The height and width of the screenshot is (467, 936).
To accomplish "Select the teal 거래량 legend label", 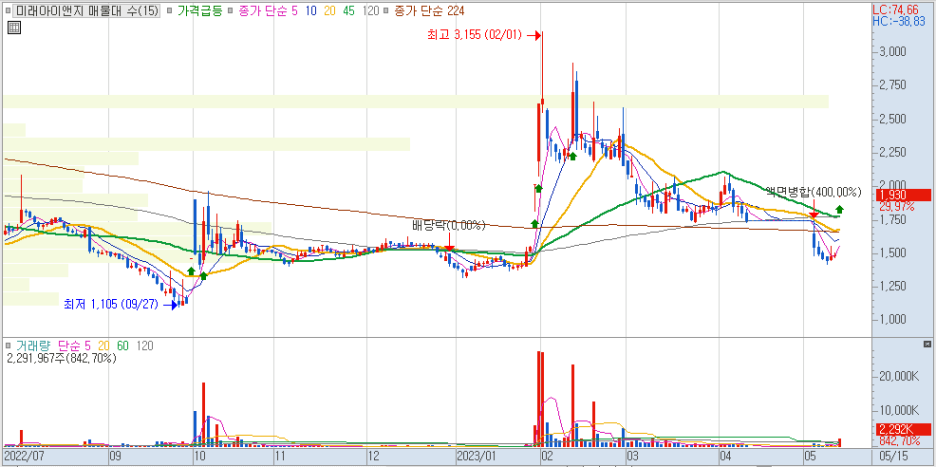I will (x=33, y=345).
